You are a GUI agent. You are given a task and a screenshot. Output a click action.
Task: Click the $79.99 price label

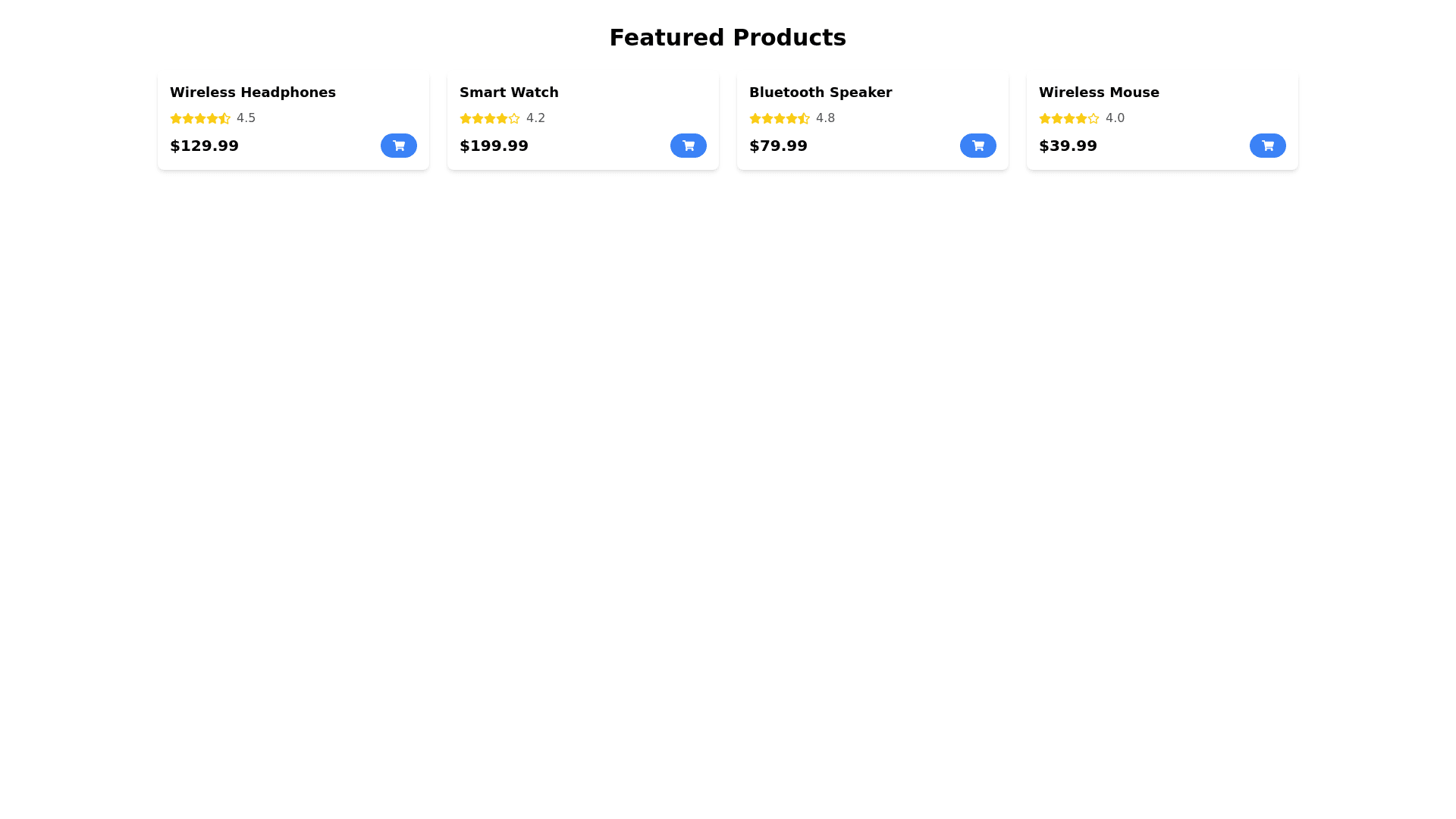tap(778, 146)
